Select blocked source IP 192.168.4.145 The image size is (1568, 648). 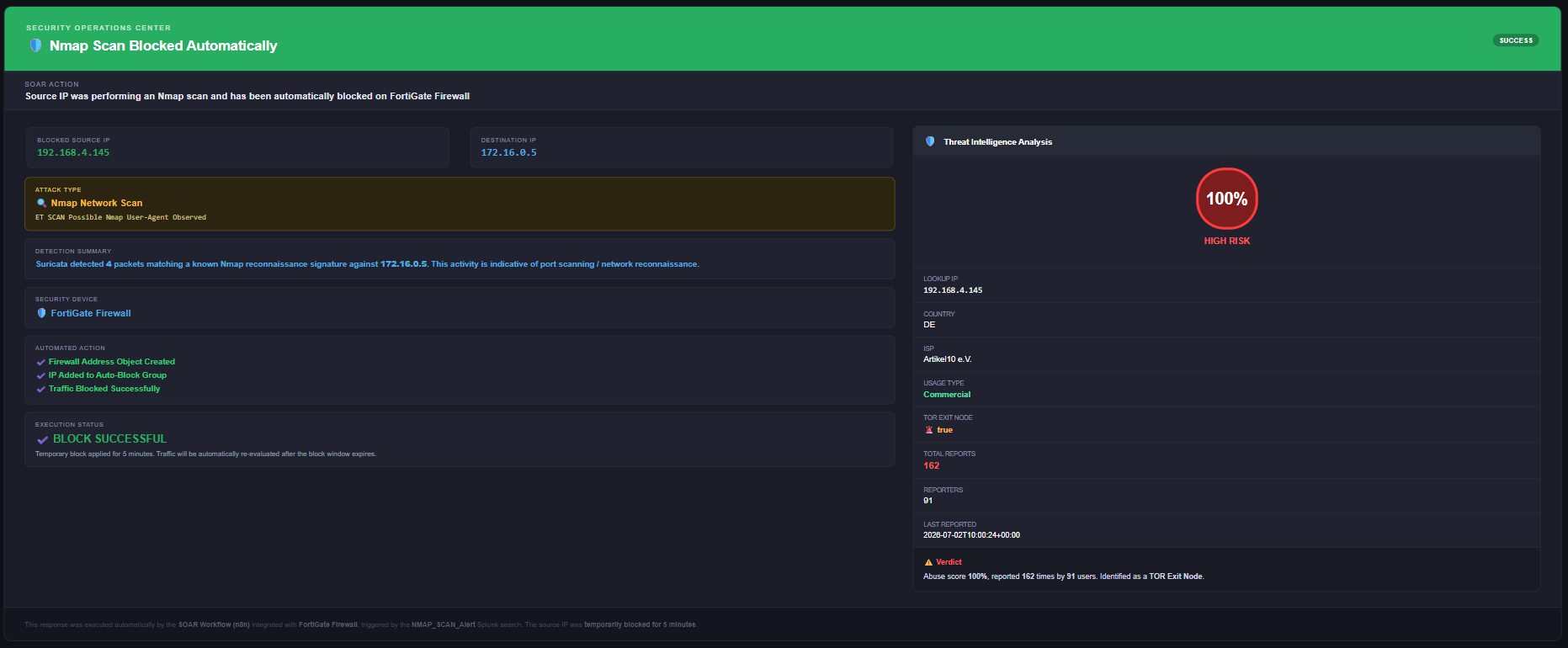point(73,152)
